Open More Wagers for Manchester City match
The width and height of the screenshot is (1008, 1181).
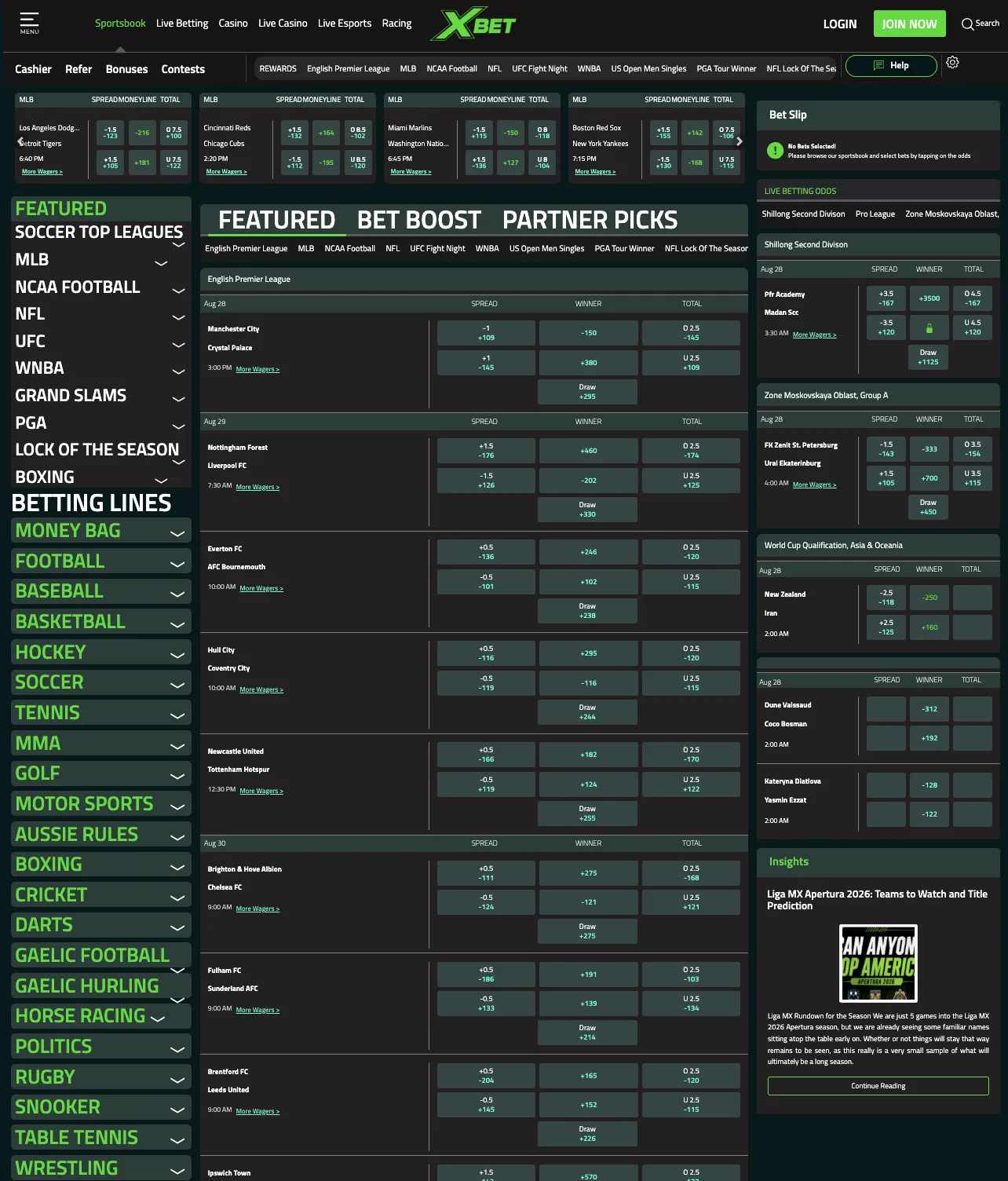(257, 369)
